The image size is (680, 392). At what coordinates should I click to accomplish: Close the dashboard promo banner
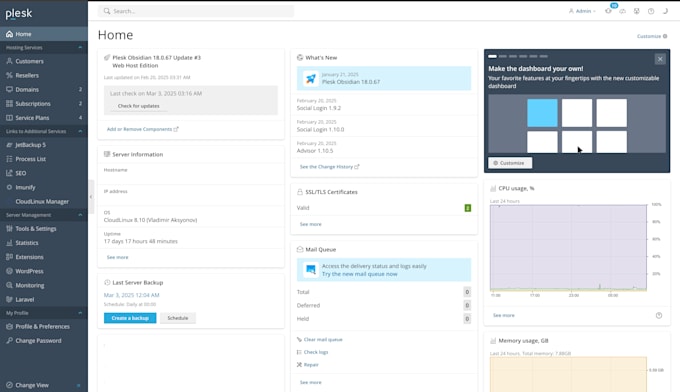pos(660,59)
